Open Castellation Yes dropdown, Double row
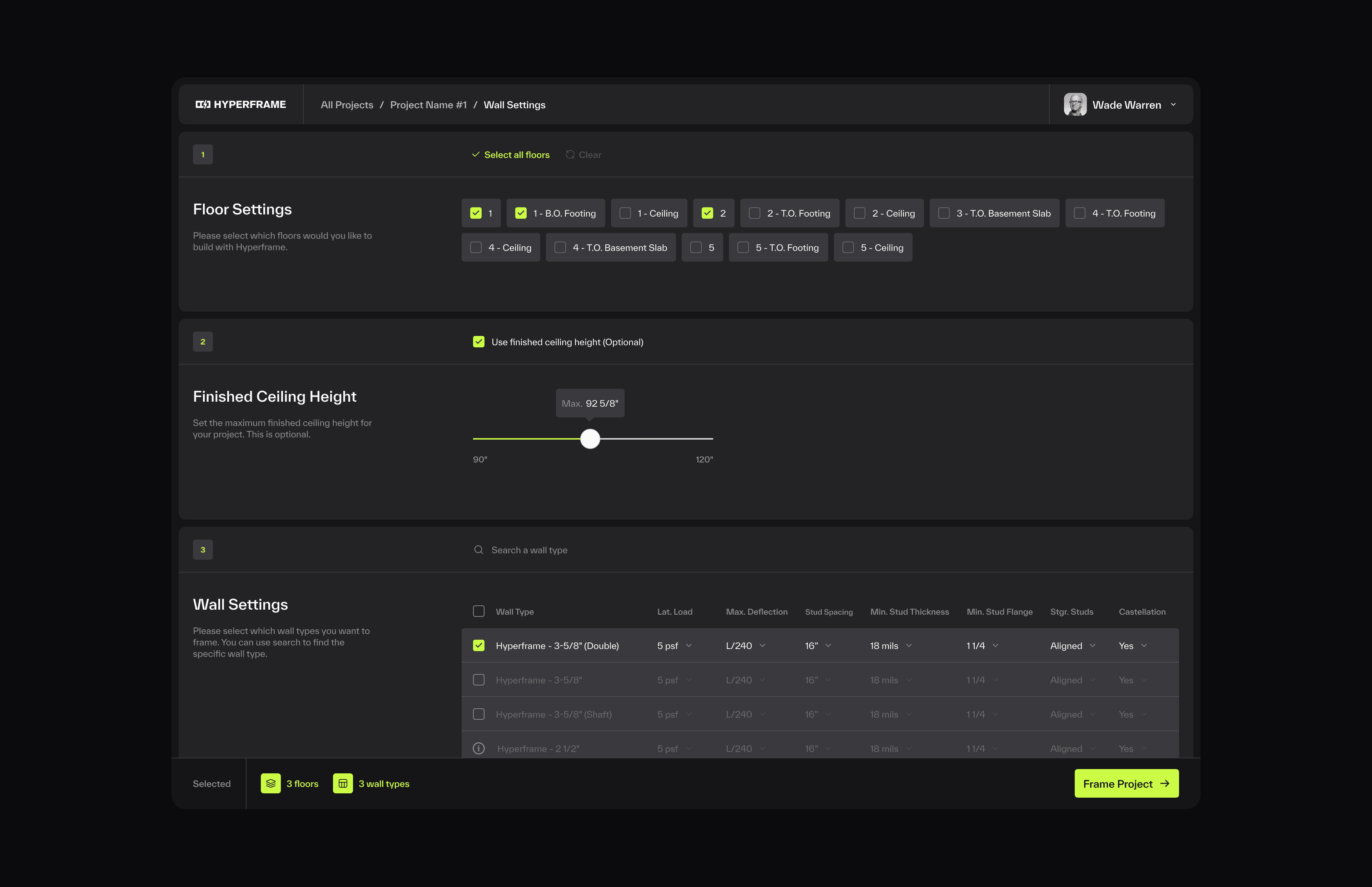This screenshot has height=887, width=1372. point(1133,646)
